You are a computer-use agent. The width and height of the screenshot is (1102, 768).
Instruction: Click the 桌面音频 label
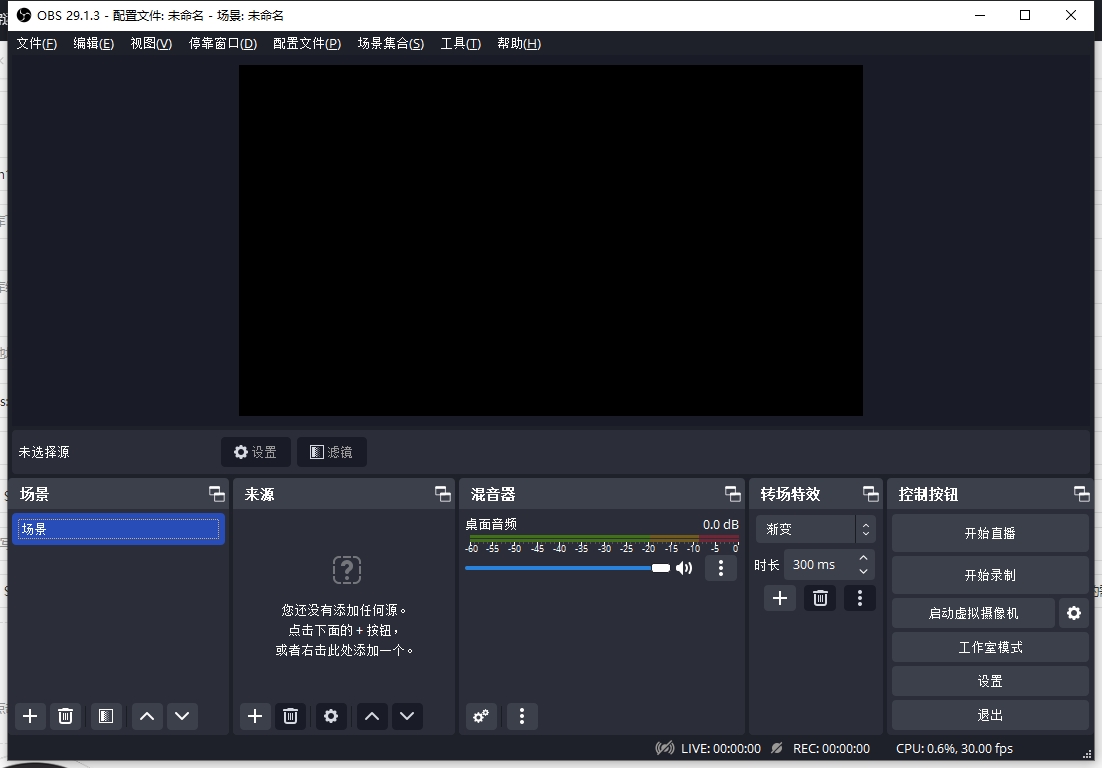491,524
